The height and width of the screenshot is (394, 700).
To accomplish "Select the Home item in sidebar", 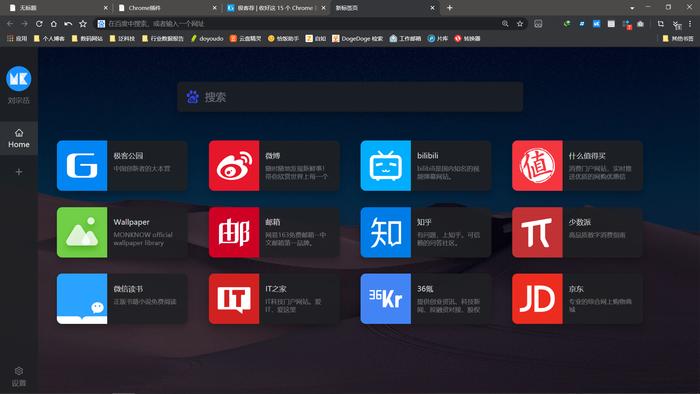I will (x=19, y=138).
